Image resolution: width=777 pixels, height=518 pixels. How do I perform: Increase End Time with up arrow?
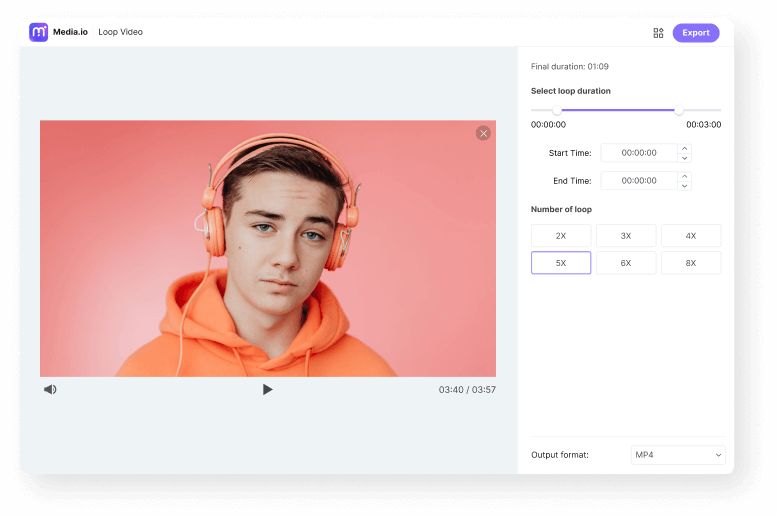[x=684, y=177]
